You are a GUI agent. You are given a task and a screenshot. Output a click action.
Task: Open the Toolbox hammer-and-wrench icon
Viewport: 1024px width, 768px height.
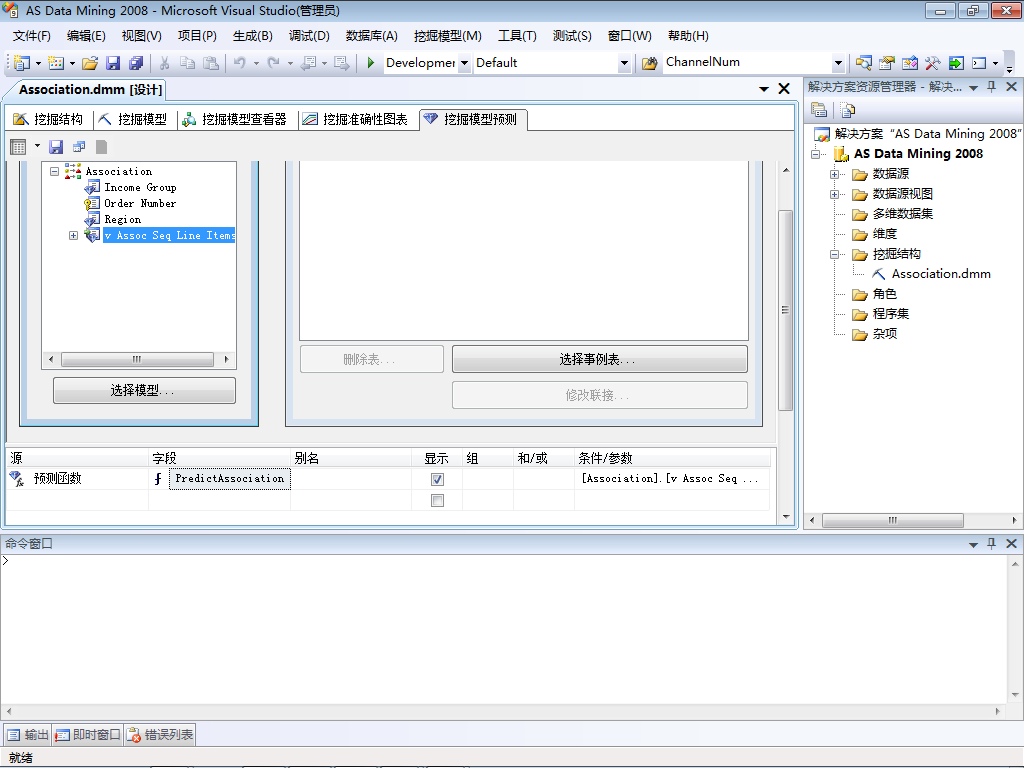[x=933, y=63]
